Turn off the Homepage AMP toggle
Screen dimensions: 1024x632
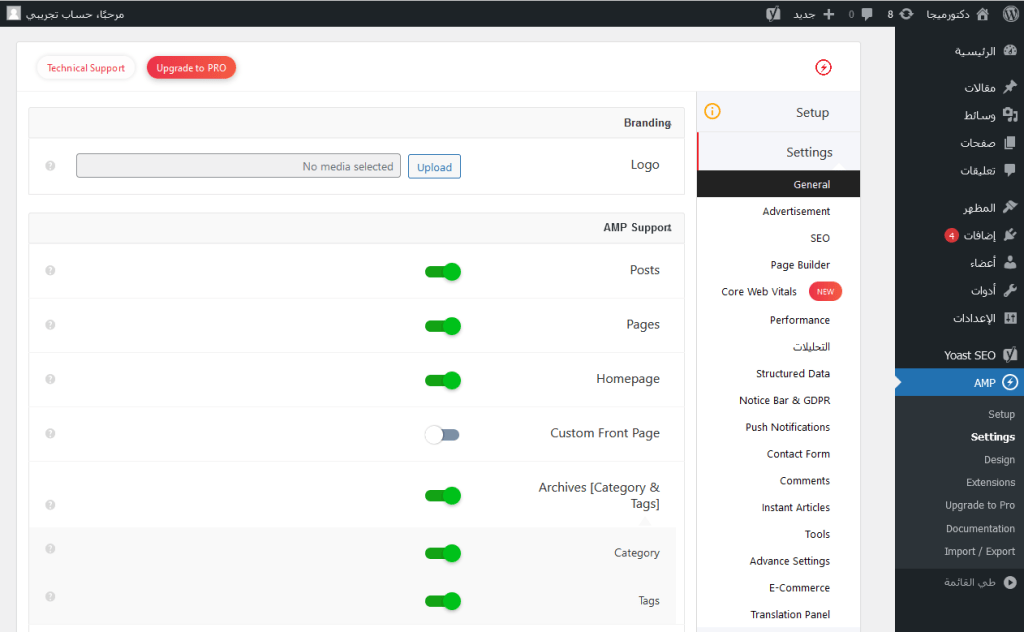[442, 380]
